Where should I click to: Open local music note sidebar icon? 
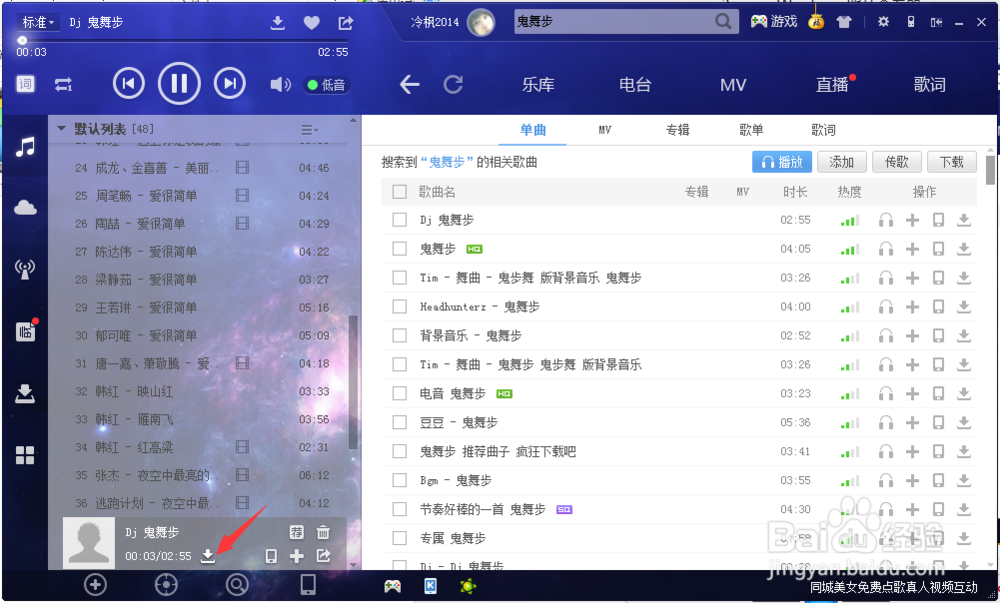point(25,147)
